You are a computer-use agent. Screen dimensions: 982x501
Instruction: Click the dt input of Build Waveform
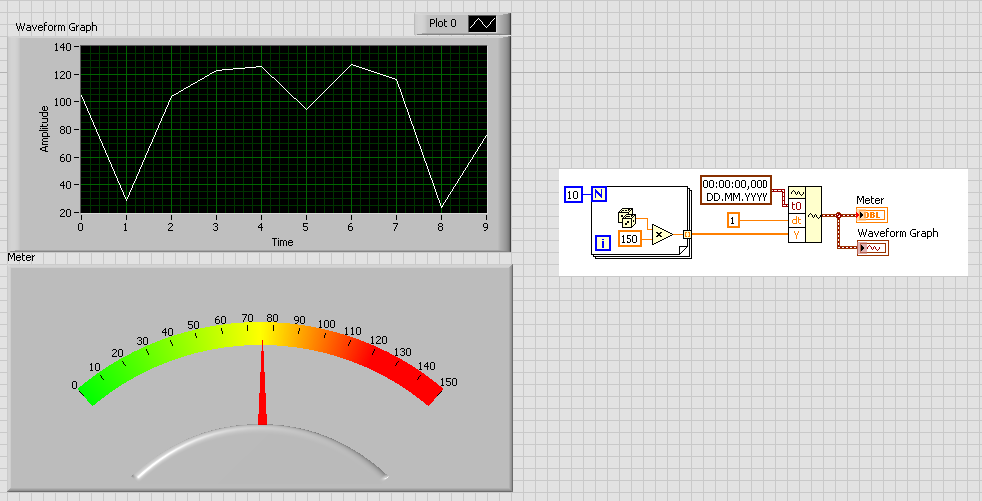[796, 220]
